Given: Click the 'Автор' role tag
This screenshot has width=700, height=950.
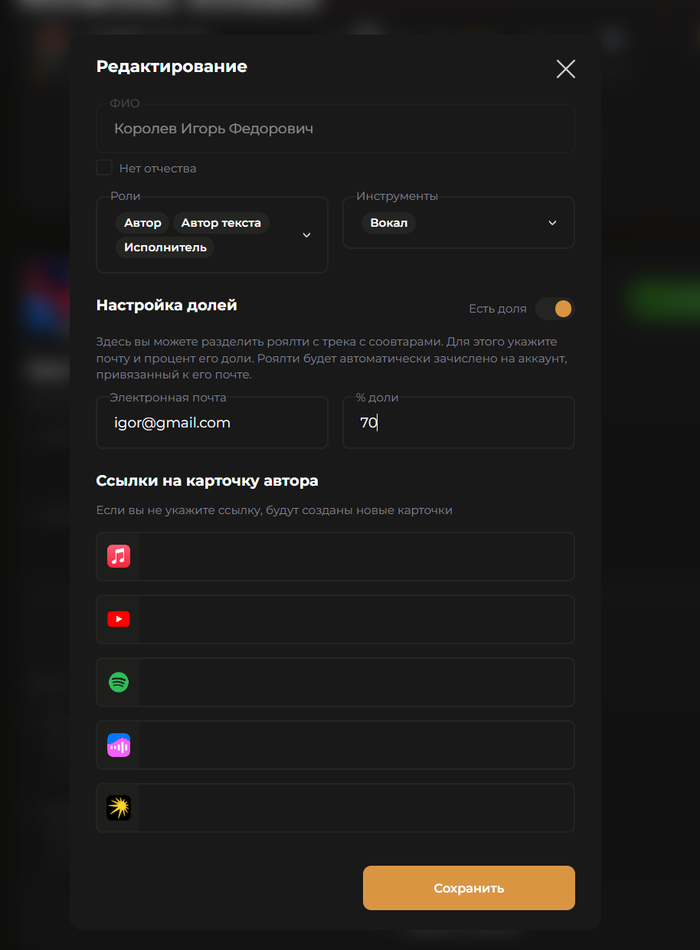Looking at the screenshot, I should click(x=142, y=223).
